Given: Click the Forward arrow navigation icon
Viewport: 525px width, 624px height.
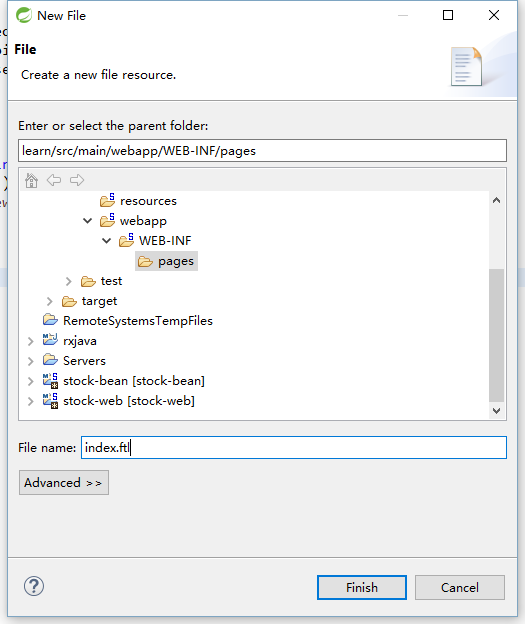Looking at the screenshot, I should click(77, 180).
